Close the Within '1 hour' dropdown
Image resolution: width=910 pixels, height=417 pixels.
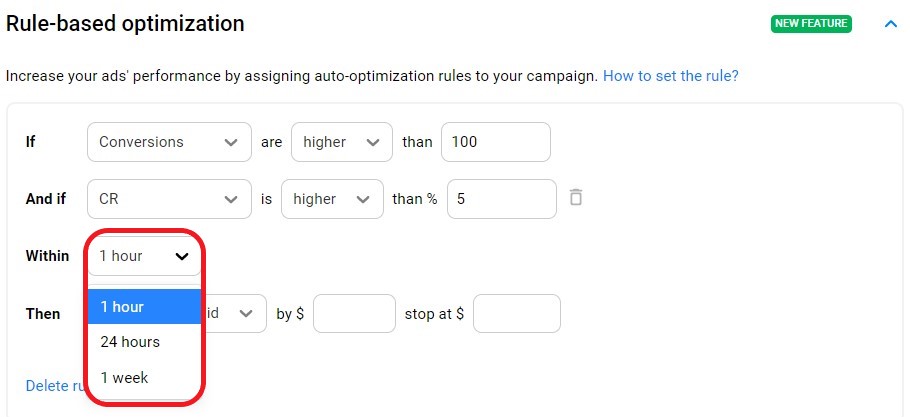(144, 256)
